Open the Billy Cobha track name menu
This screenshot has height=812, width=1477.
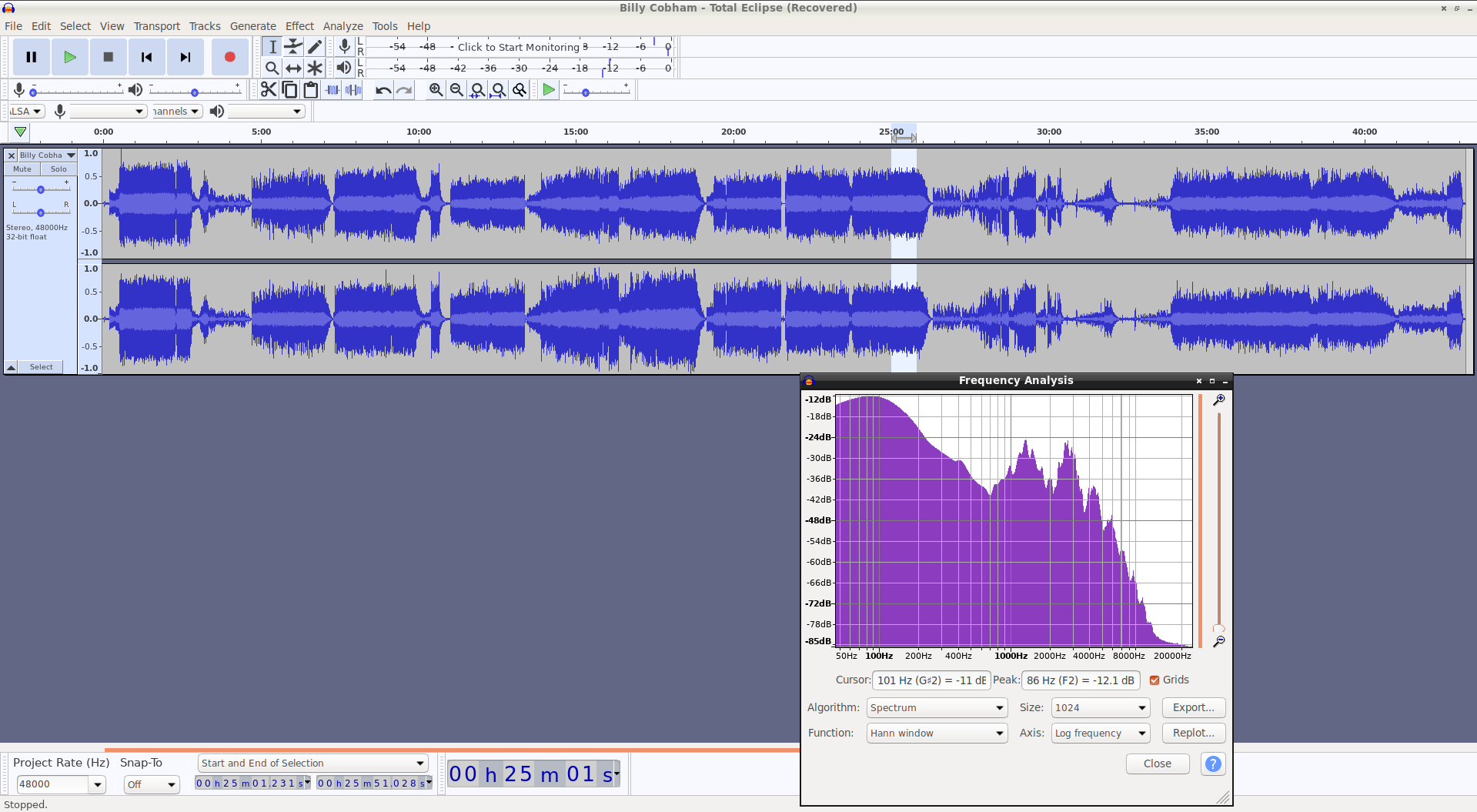click(x=47, y=155)
